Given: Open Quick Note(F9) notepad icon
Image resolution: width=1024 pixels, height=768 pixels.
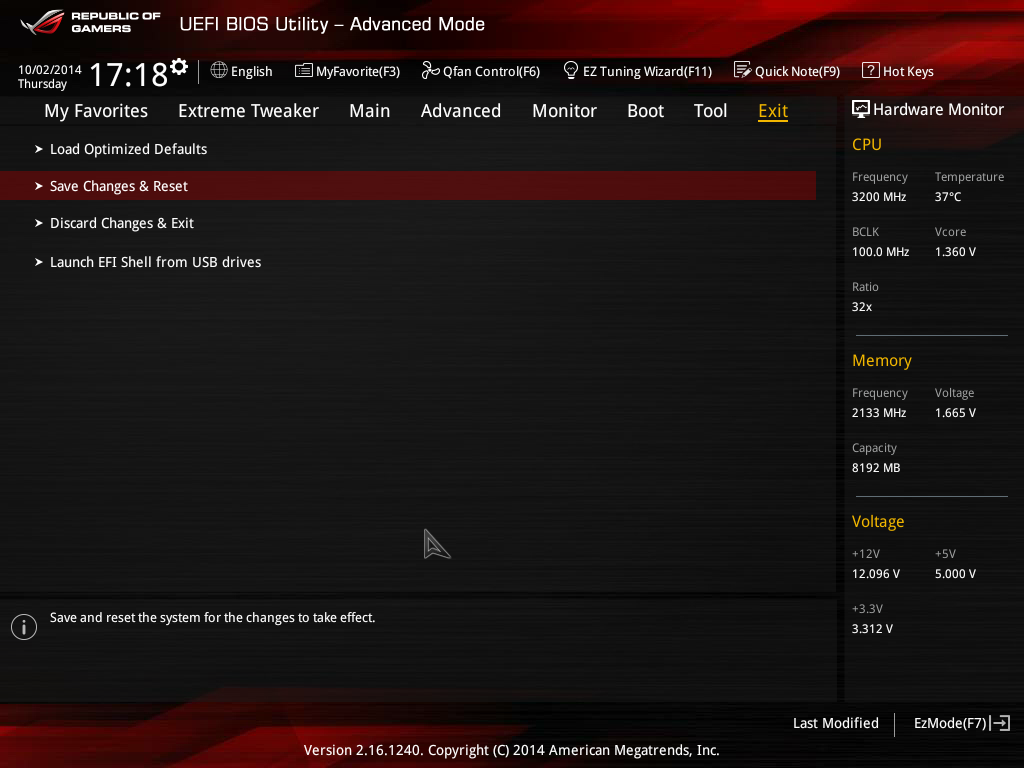Looking at the screenshot, I should 742,70.
